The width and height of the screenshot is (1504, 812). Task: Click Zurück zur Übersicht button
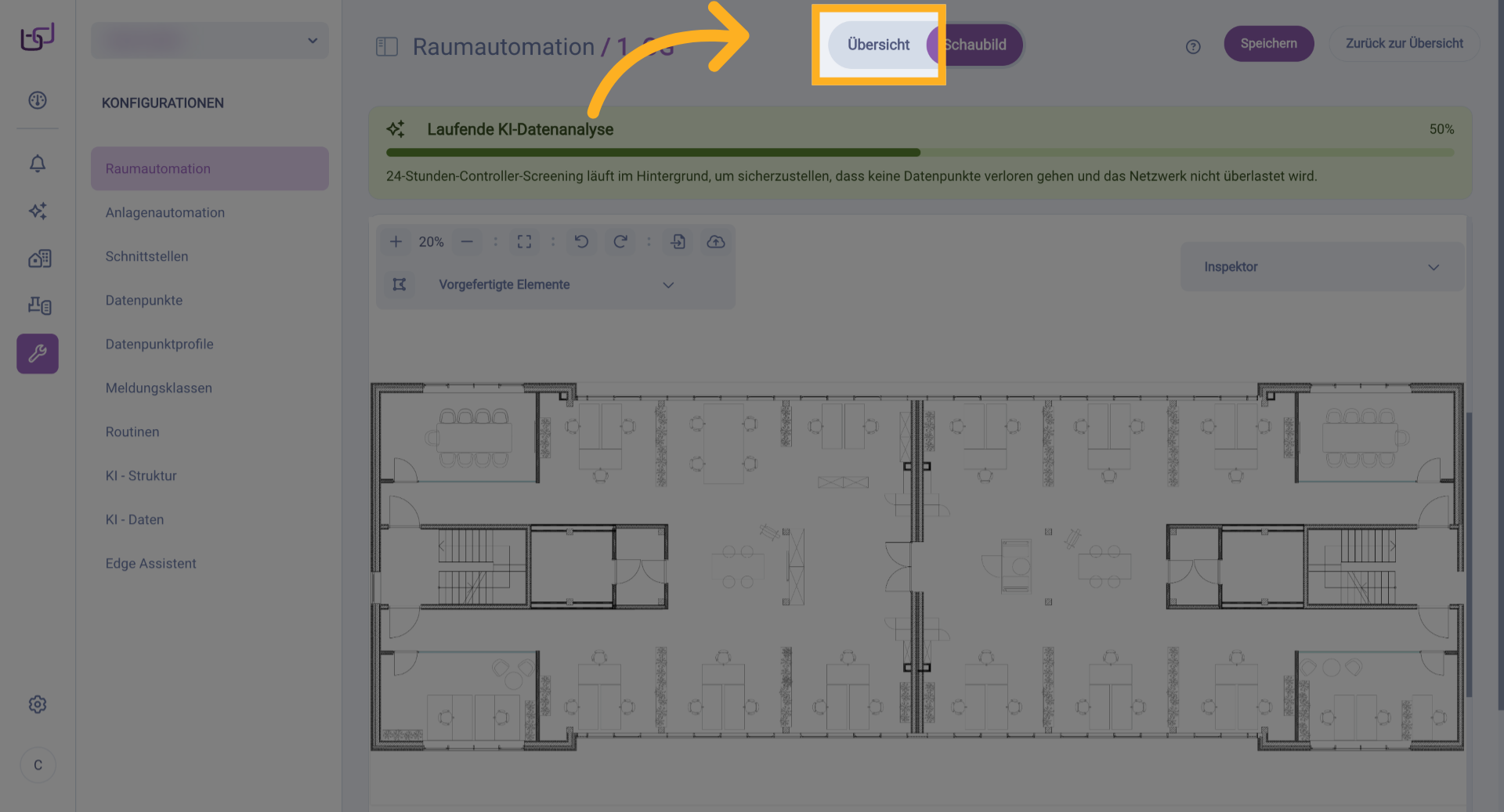pyautogui.click(x=1404, y=44)
